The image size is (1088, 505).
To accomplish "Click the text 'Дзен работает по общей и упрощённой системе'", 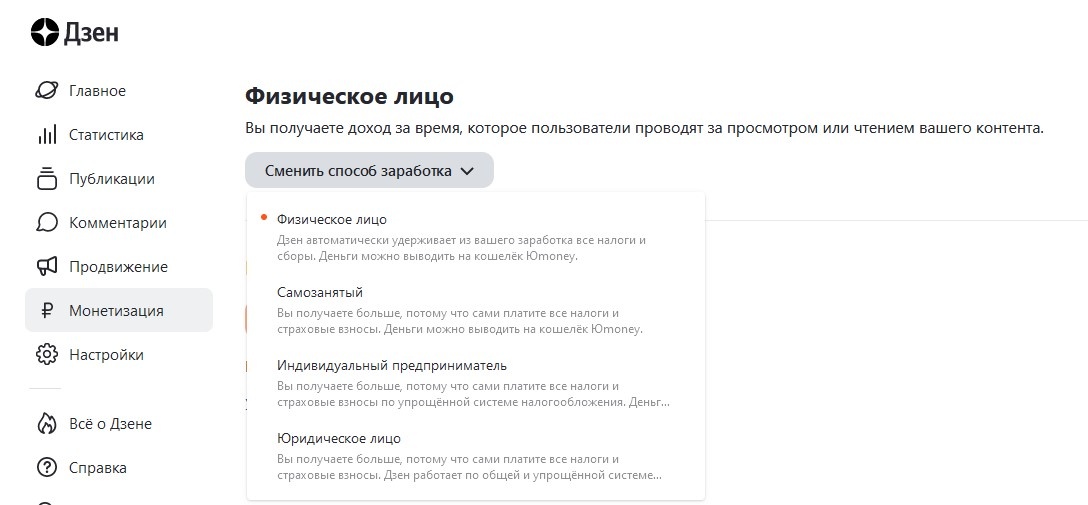I will tap(525, 476).
